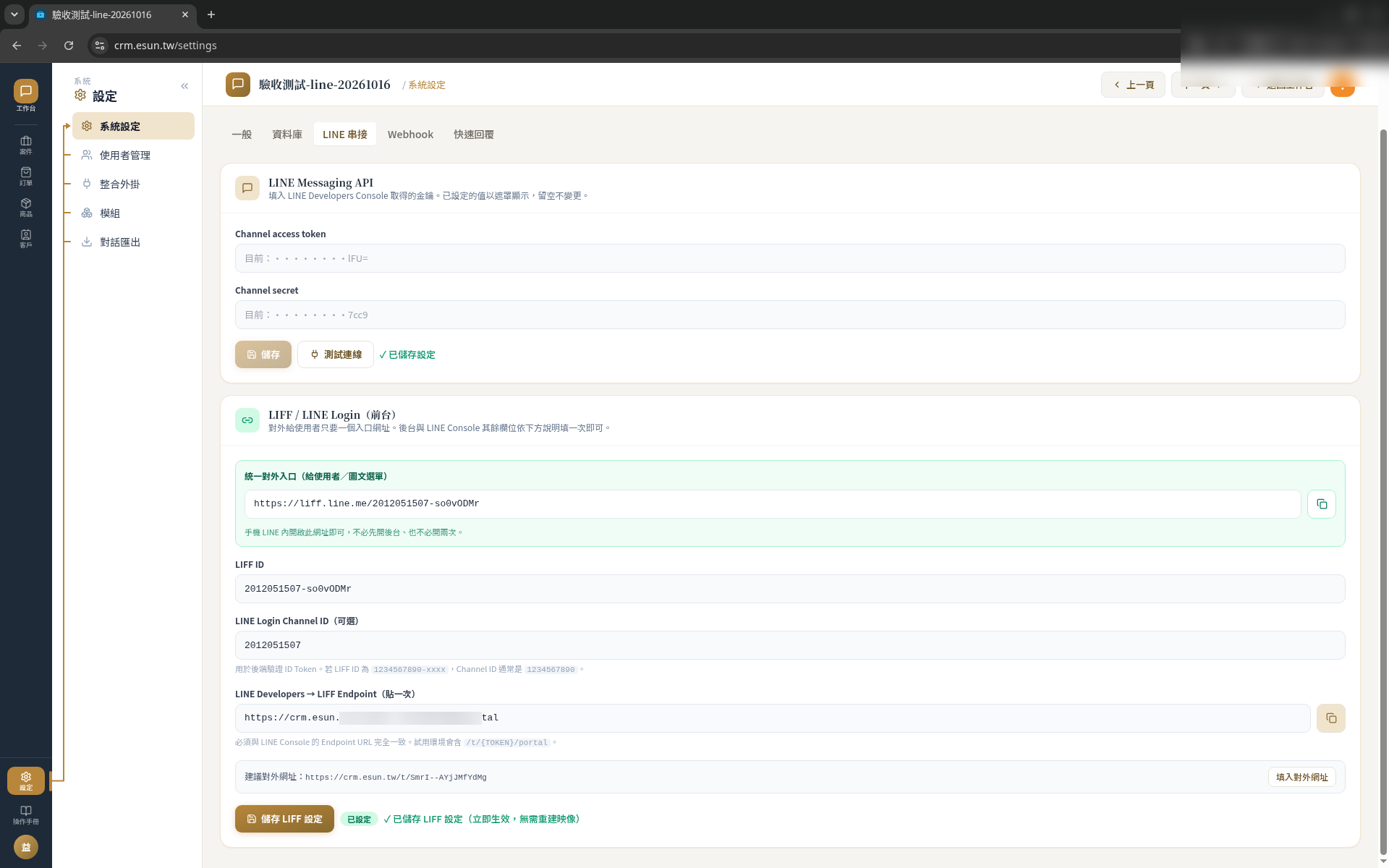Viewport: 1389px width, 868px height.
Task: Click the 儲存 button for the Messaging API
Action: (263, 354)
